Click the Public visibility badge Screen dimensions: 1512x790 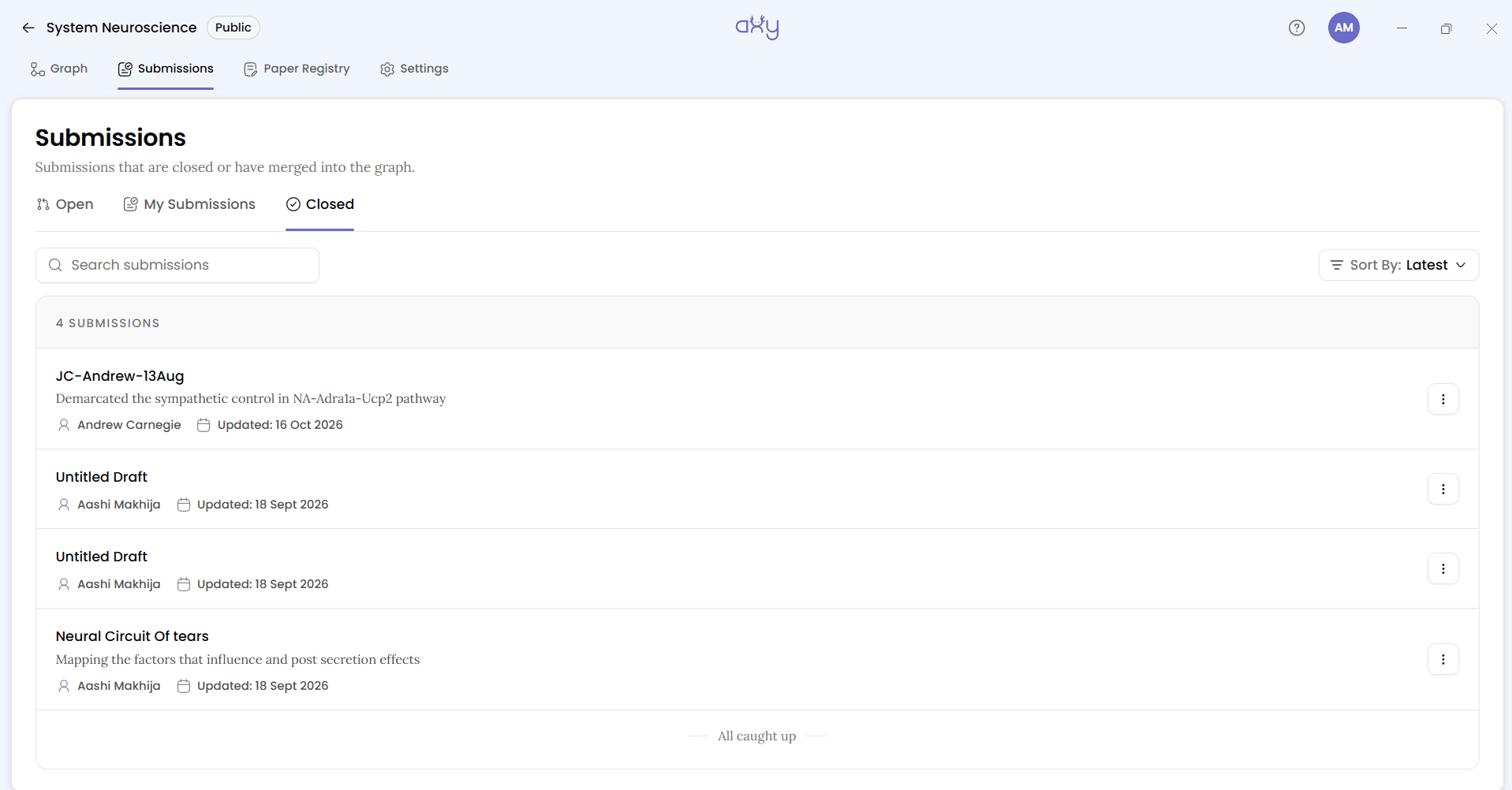233,28
